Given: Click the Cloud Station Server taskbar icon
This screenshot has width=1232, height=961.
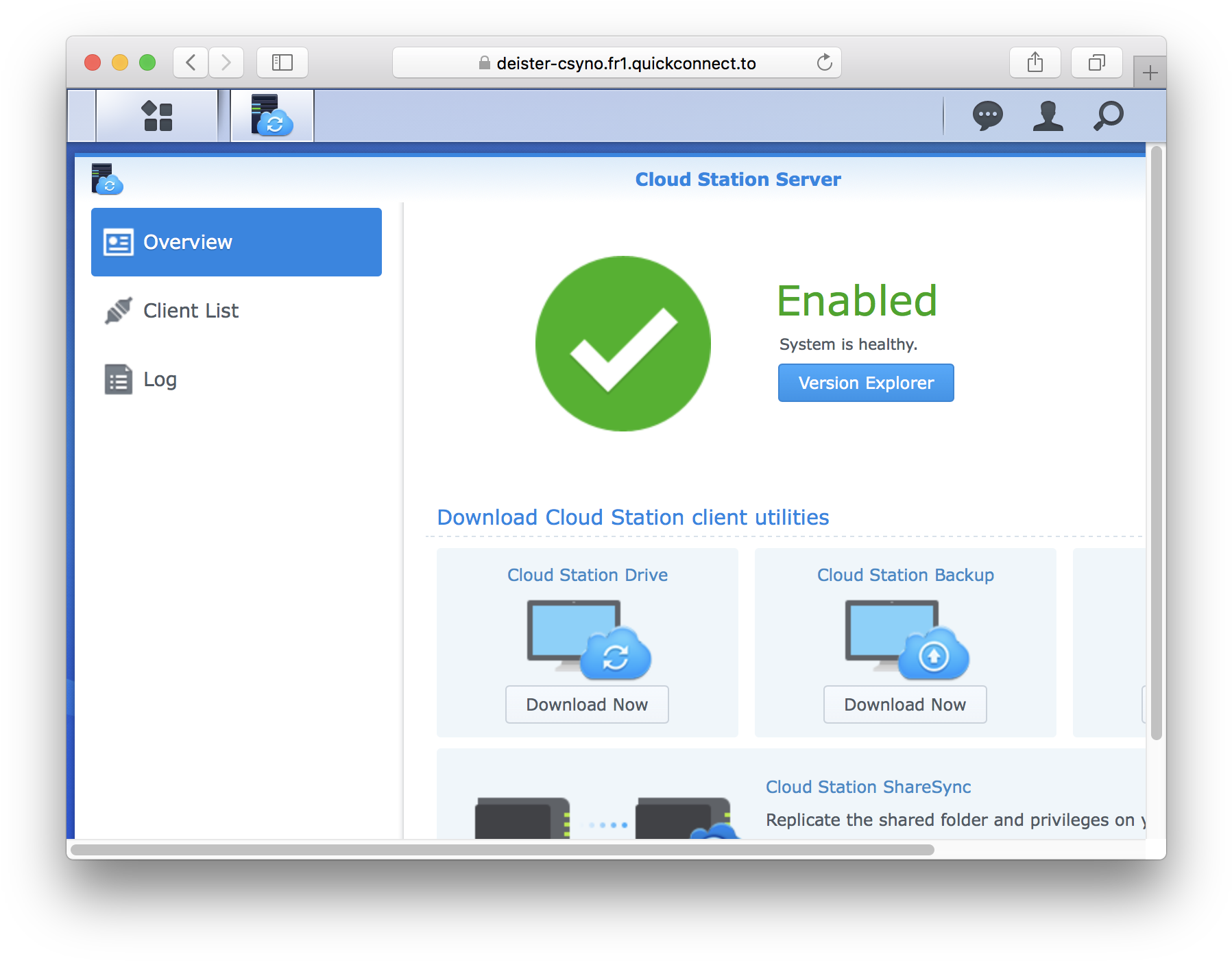Looking at the screenshot, I should point(271,115).
